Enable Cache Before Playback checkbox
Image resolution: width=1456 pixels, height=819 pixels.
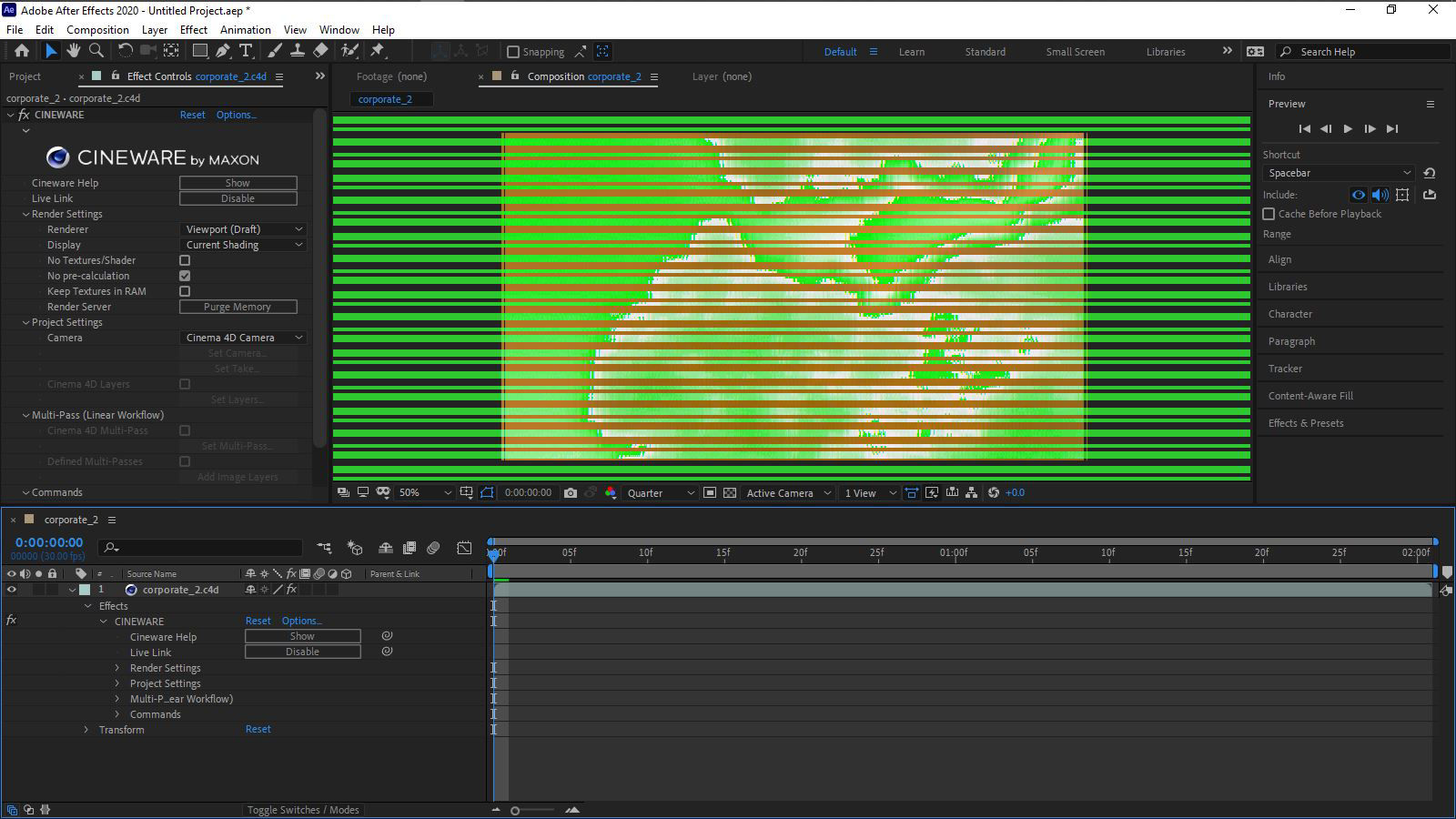click(1269, 214)
